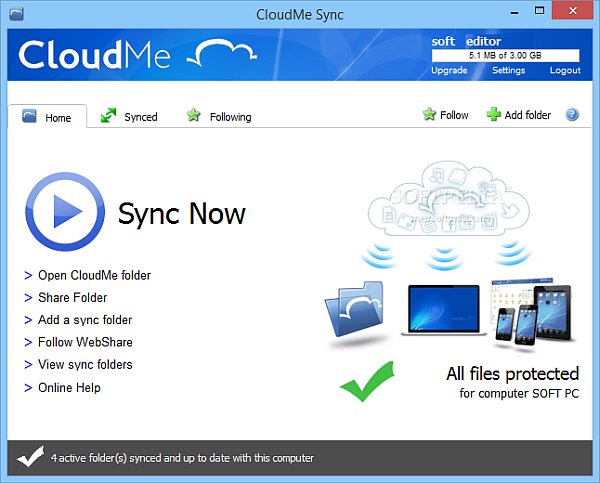Click the Share Folder link
Image resolution: width=600 pixels, height=483 pixels.
pos(72,297)
